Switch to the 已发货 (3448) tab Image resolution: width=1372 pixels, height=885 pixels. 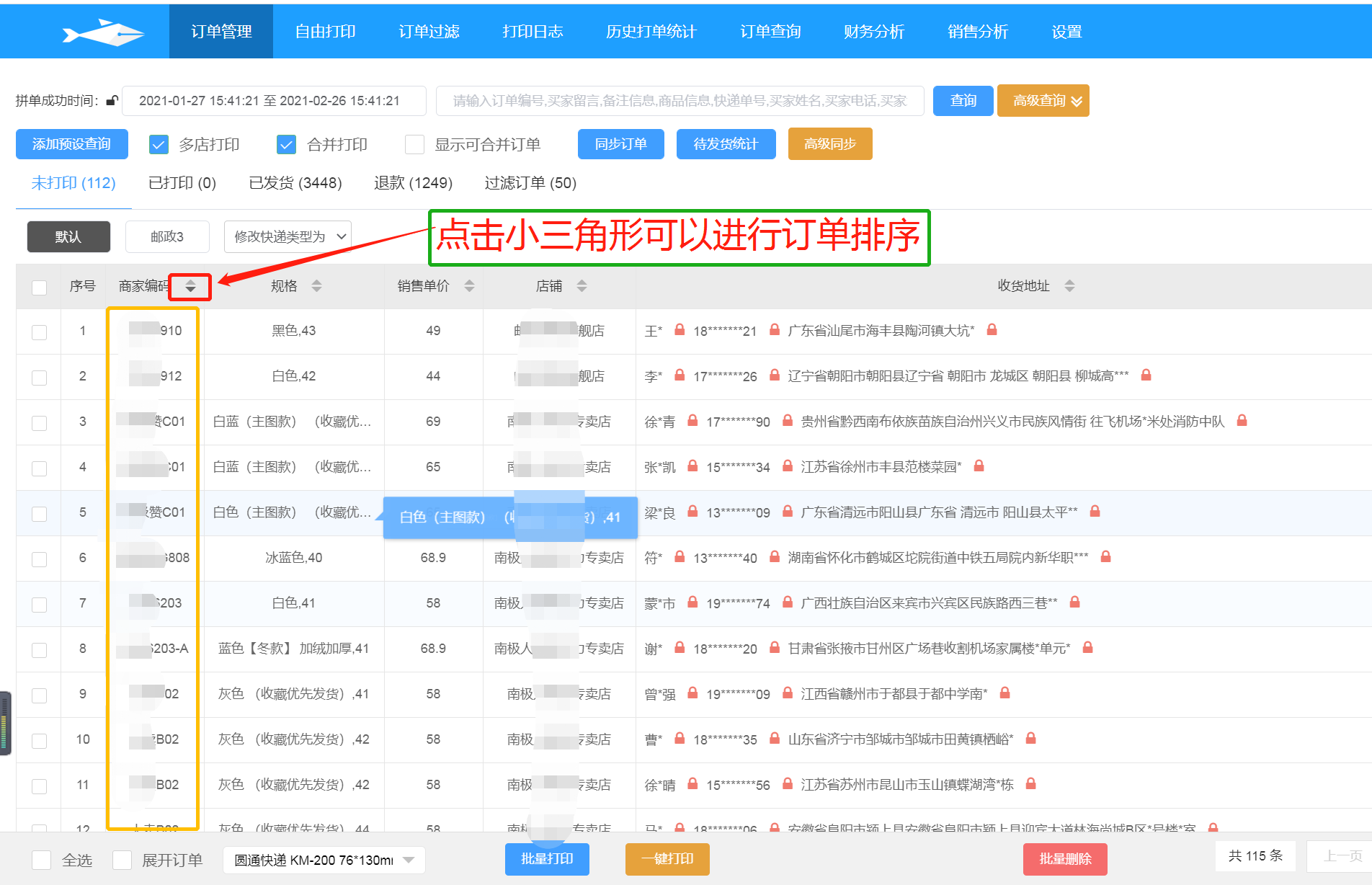295,183
